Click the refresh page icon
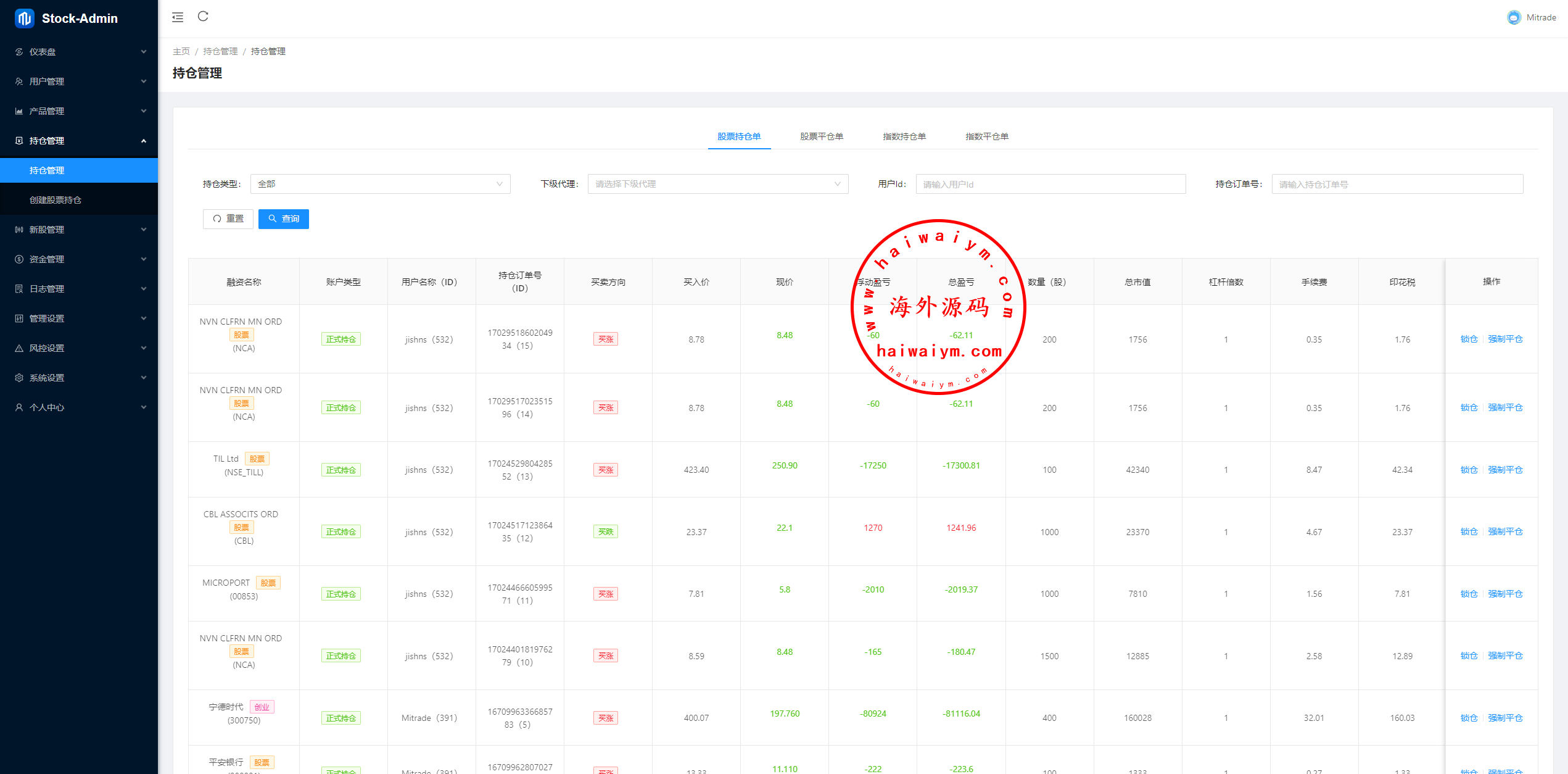 (203, 17)
